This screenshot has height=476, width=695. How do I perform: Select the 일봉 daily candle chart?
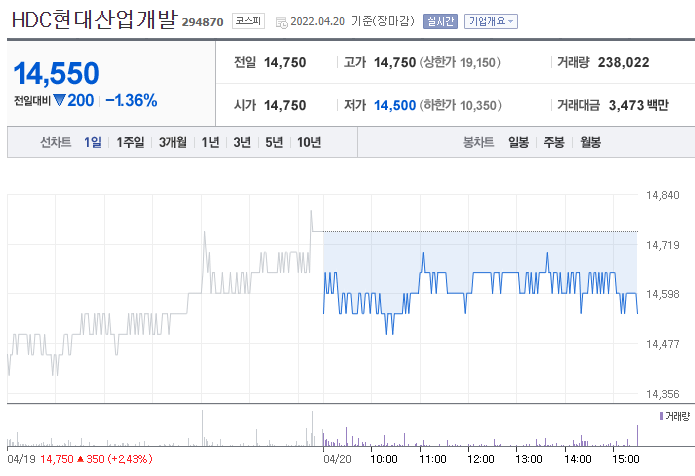[x=519, y=142]
